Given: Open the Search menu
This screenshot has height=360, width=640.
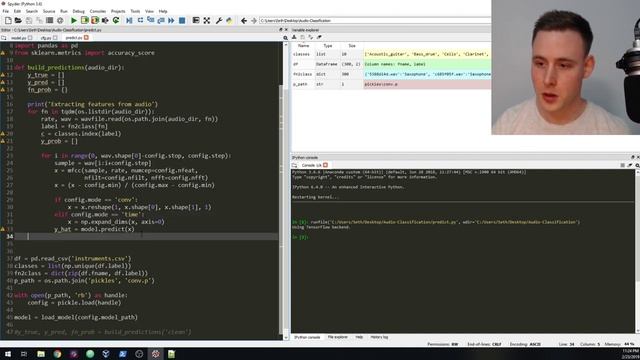Looking at the screenshot, I should [31, 11].
